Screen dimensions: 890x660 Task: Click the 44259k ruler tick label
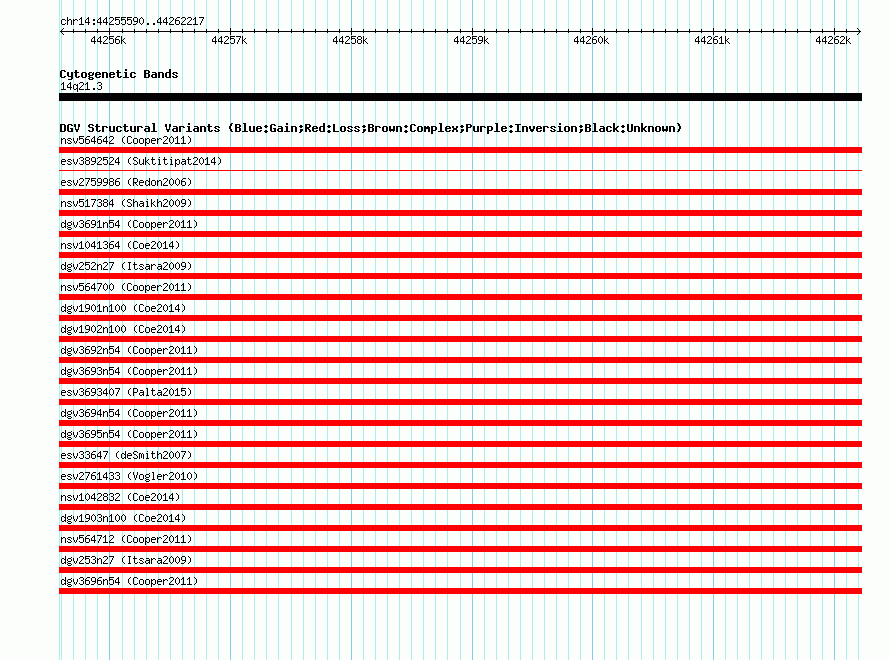(x=471, y=40)
